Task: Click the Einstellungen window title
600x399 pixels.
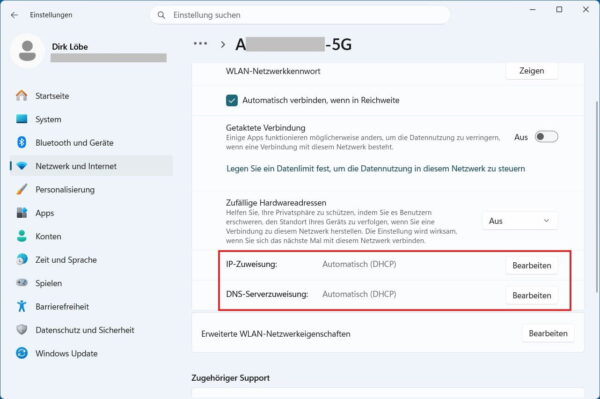Action: click(51, 15)
